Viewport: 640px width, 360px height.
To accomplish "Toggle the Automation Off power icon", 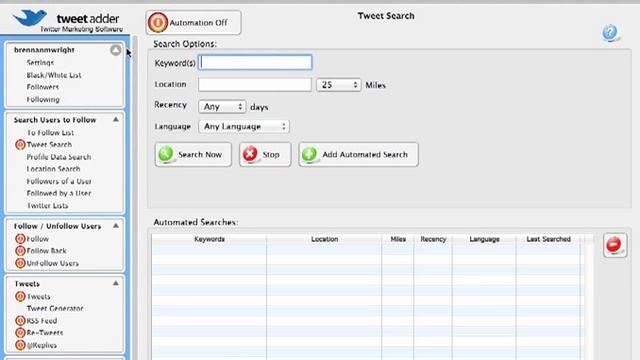I will click(158, 22).
